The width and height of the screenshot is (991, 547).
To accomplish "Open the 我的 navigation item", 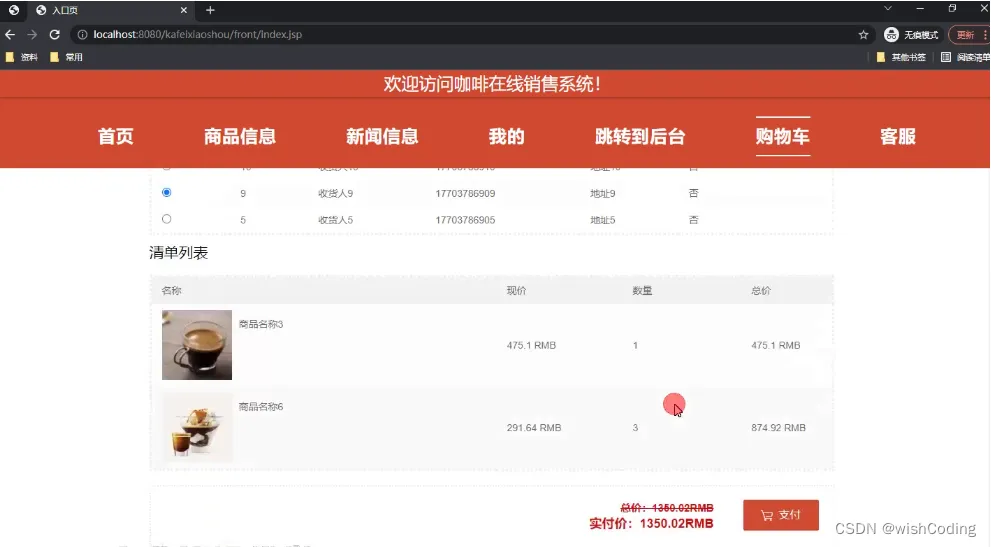I will [x=506, y=136].
